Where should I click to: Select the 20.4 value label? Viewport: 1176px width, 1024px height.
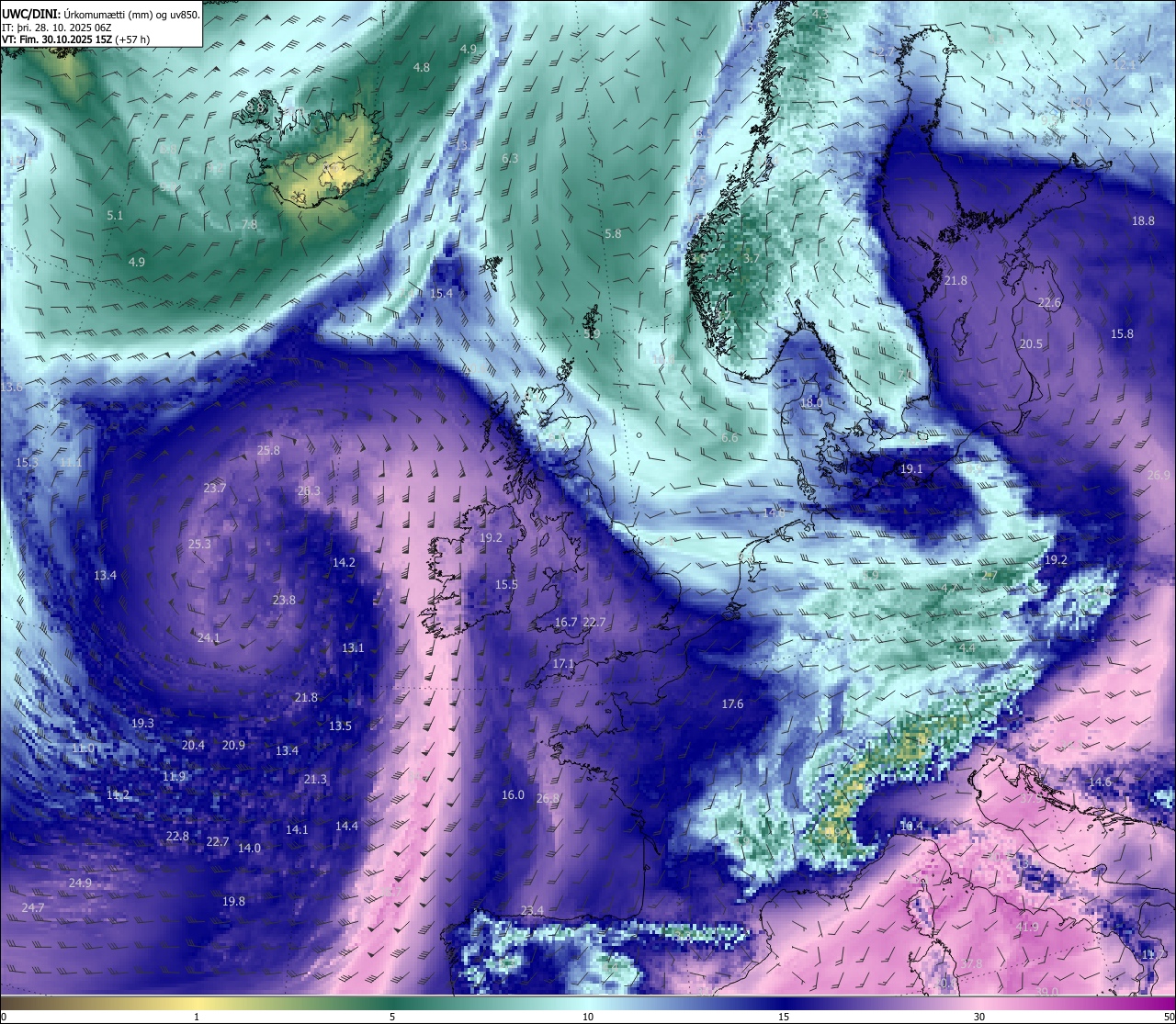[x=193, y=745]
